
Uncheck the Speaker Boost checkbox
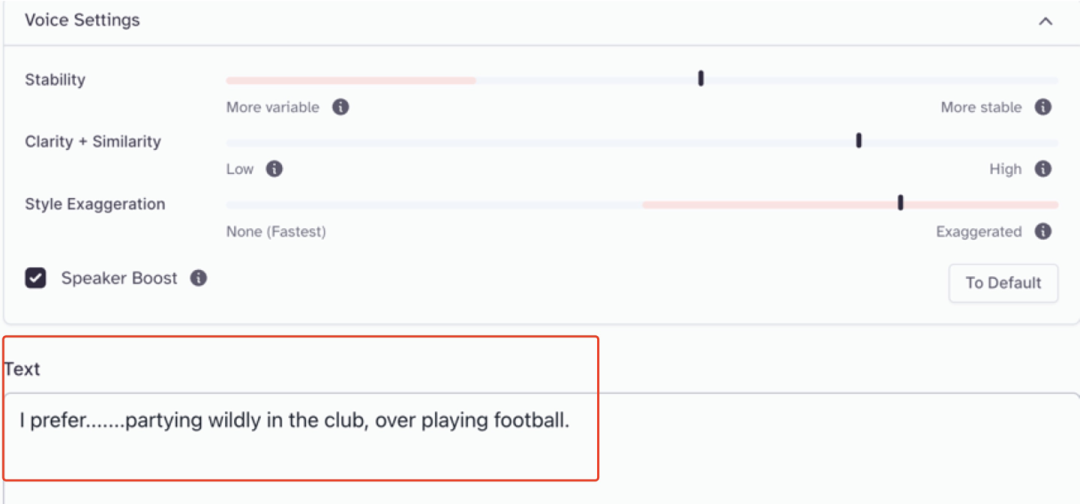[36, 278]
